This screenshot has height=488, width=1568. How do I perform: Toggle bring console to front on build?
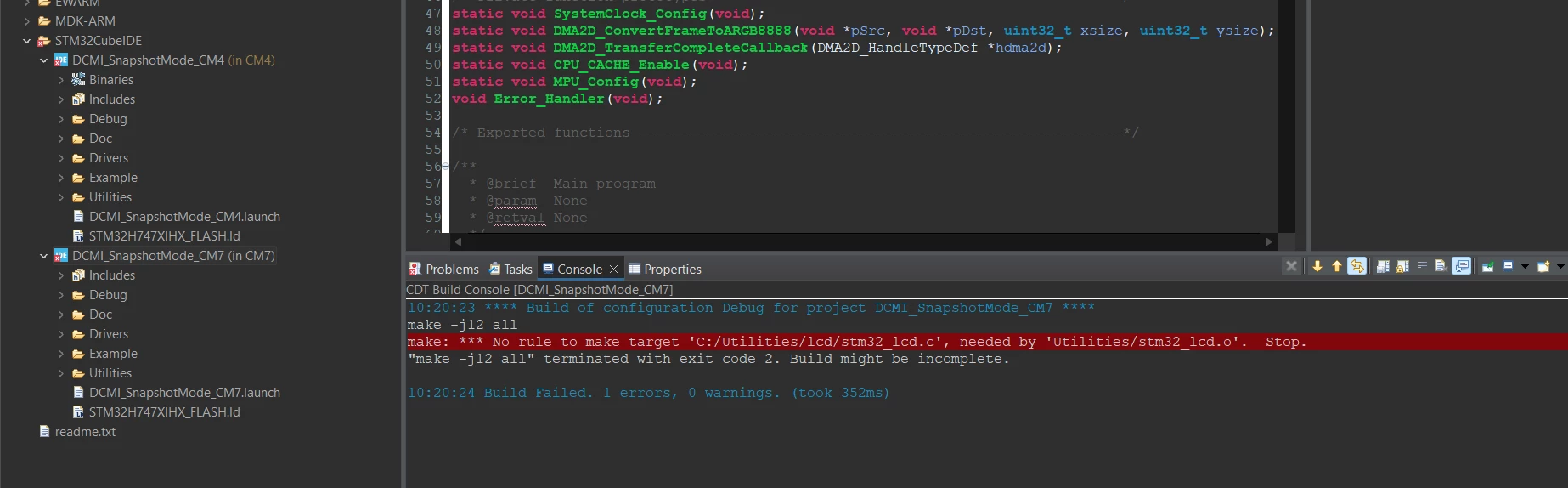click(x=1461, y=266)
